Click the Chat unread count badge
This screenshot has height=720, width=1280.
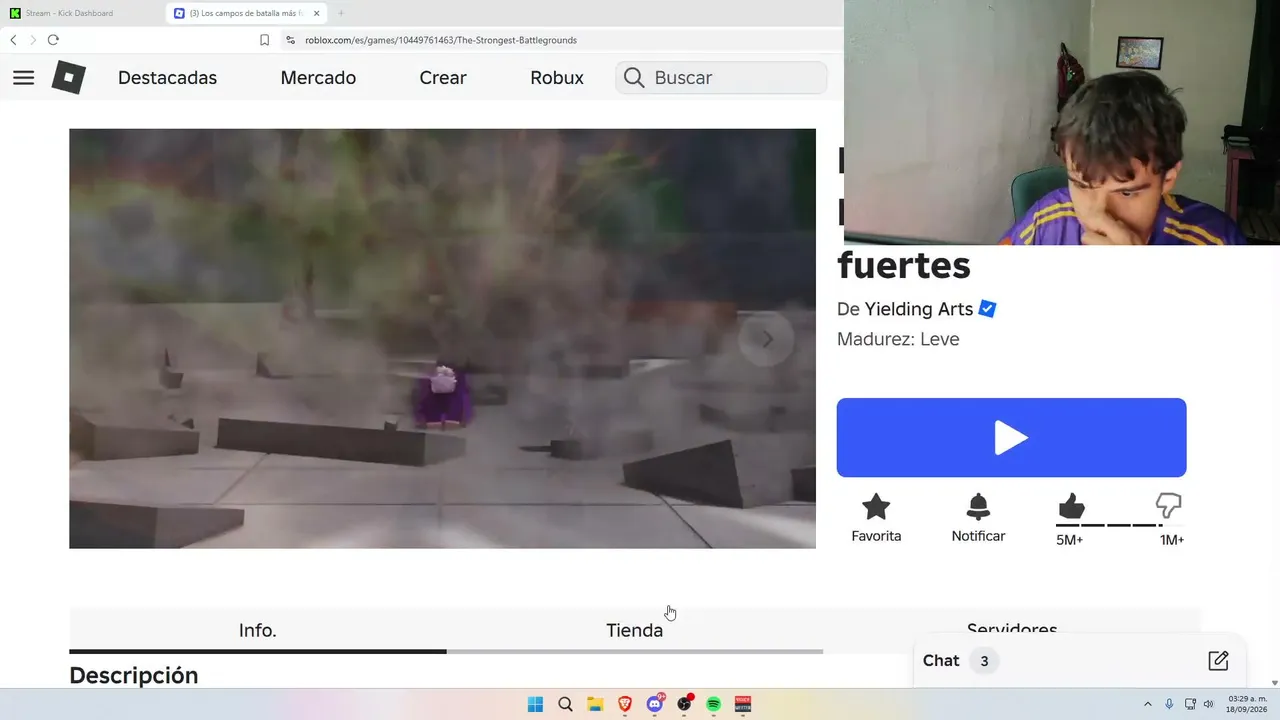click(x=984, y=661)
